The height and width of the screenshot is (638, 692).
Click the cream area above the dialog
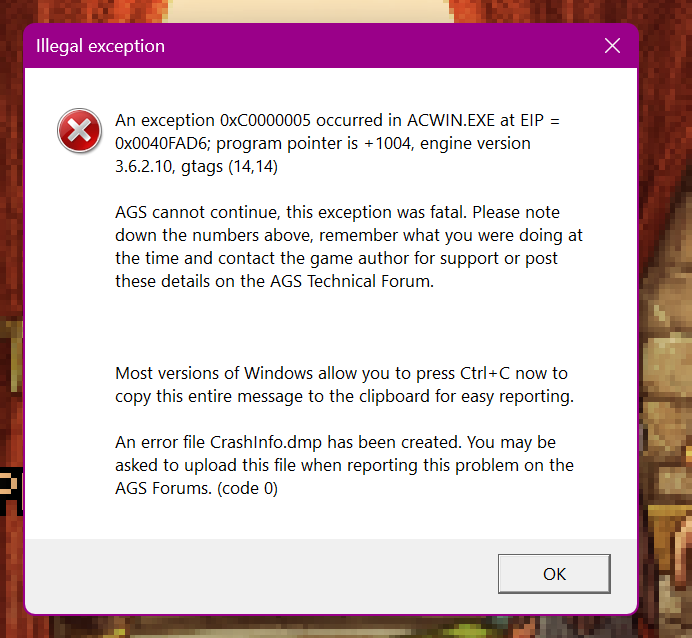tap(309, 11)
